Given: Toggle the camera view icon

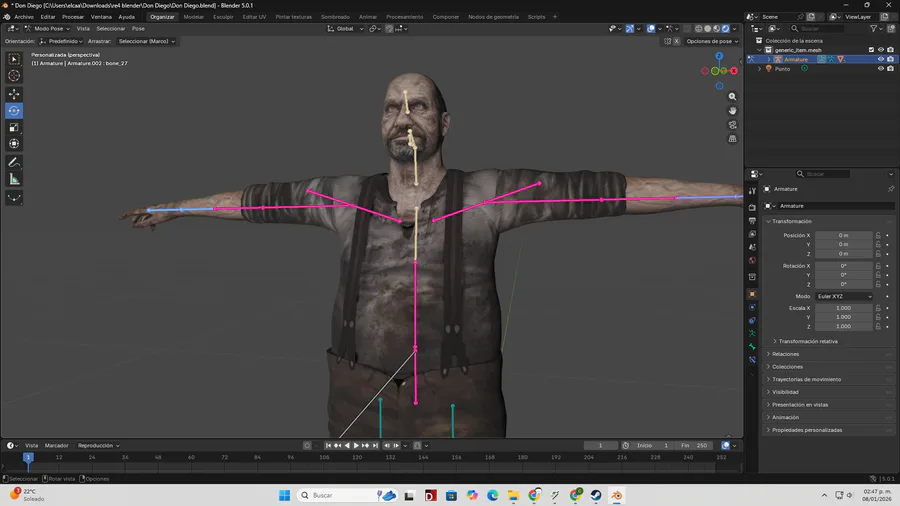Looking at the screenshot, I should coord(732,124).
